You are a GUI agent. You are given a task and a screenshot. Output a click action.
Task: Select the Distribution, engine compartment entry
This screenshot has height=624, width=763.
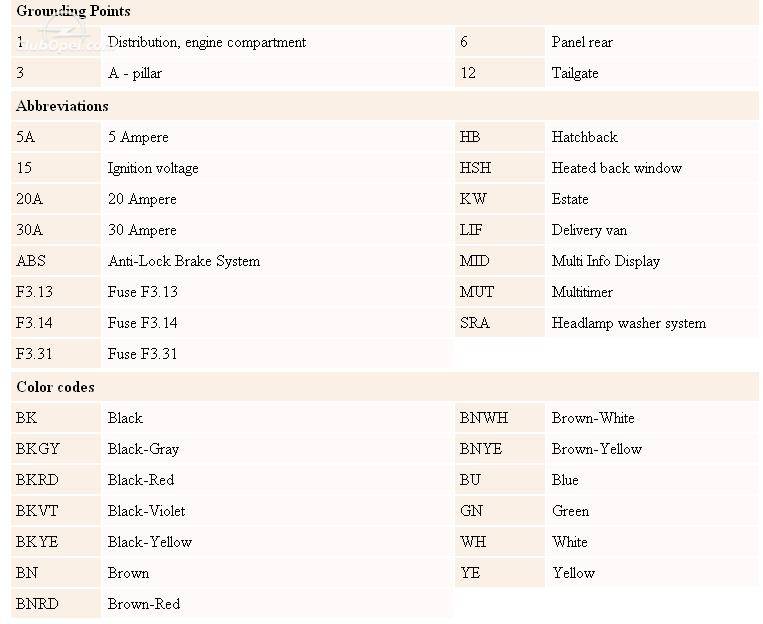pos(207,42)
